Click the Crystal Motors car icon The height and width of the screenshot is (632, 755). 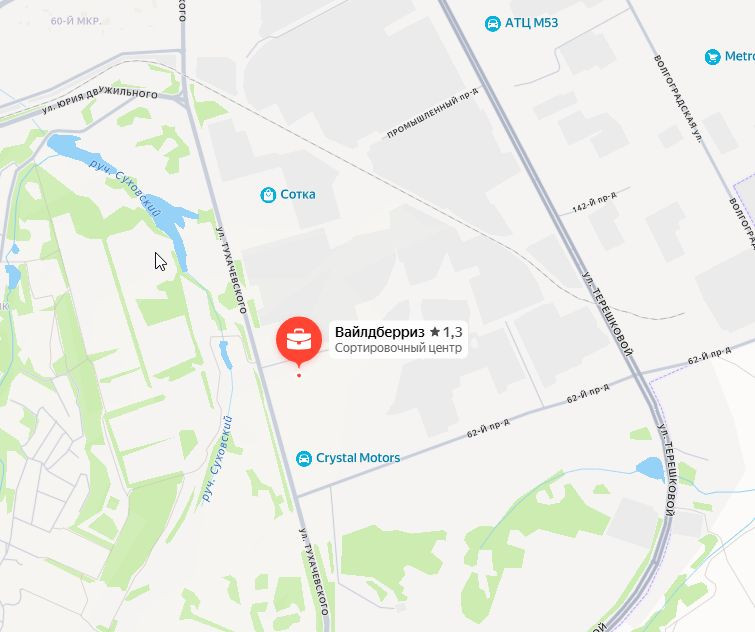(304, 459)
